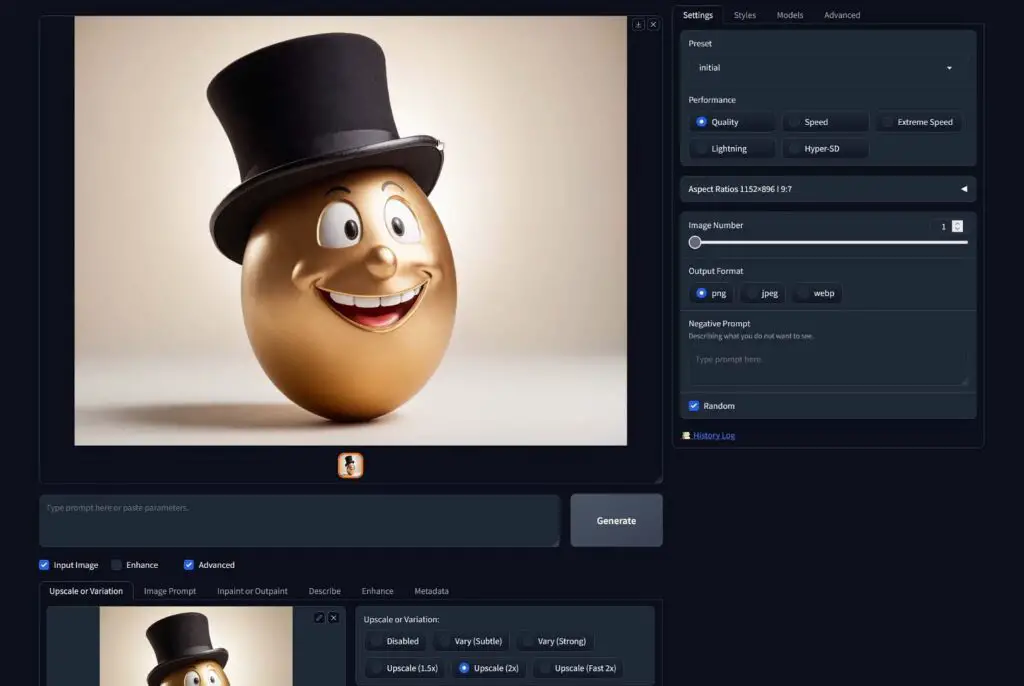Select Speed performance option
1024x686 pixels.
[825, 122]
